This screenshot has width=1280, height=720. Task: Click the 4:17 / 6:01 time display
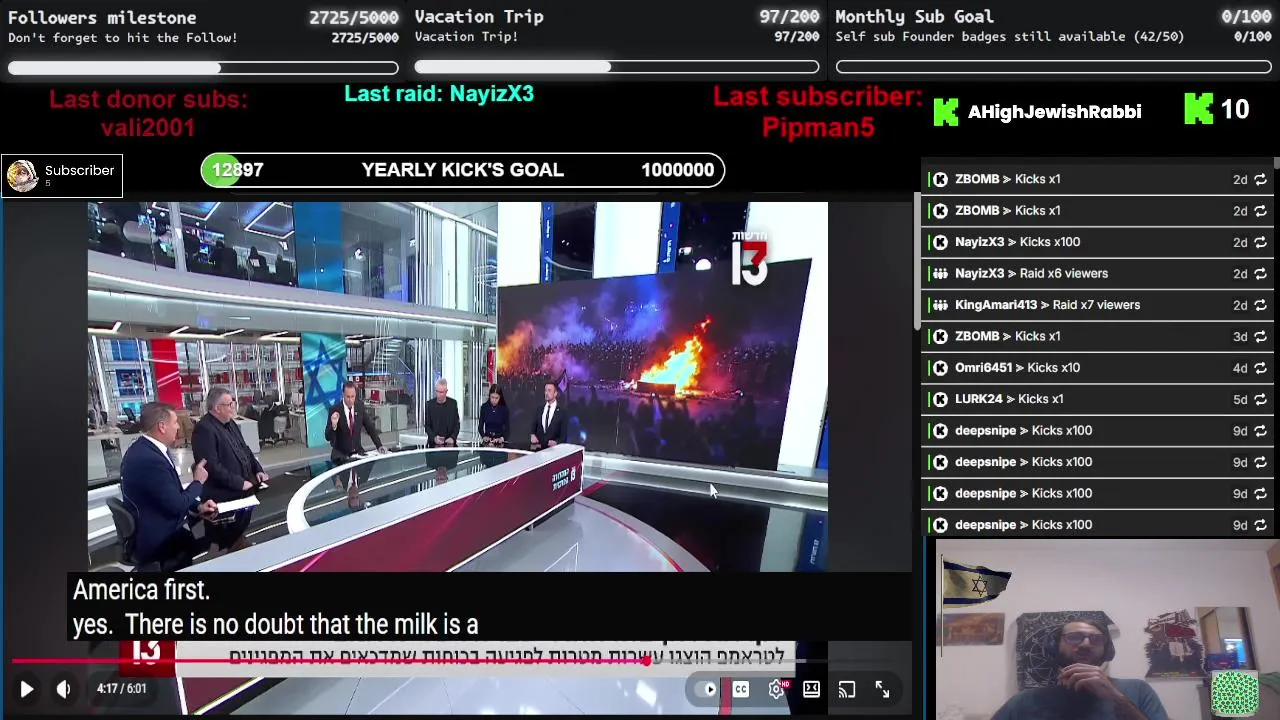(122, 689)
